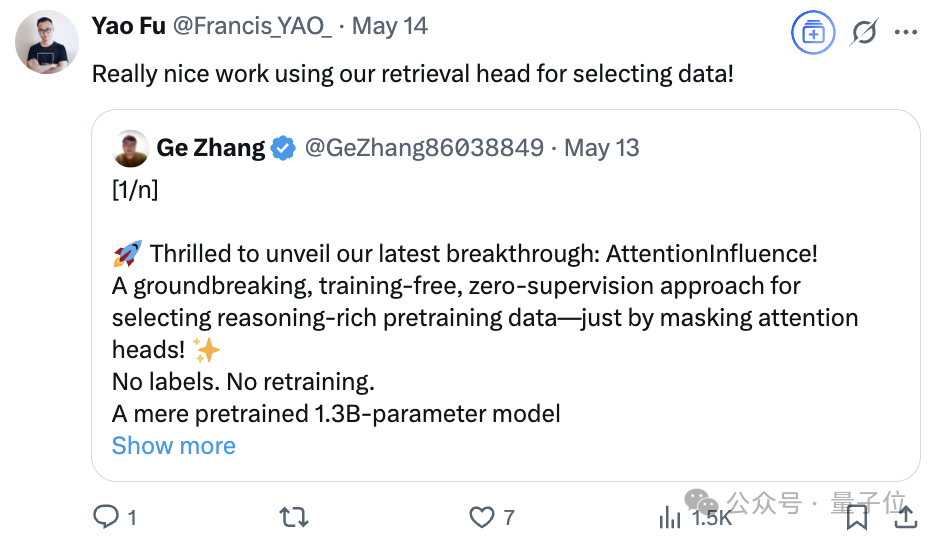Open the three-dot more options menu
This screenshot has width=936, height=540.
coord(906,32)
